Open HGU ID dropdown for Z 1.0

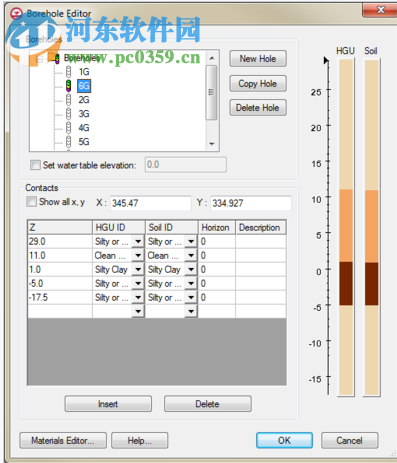click(138, 269)
